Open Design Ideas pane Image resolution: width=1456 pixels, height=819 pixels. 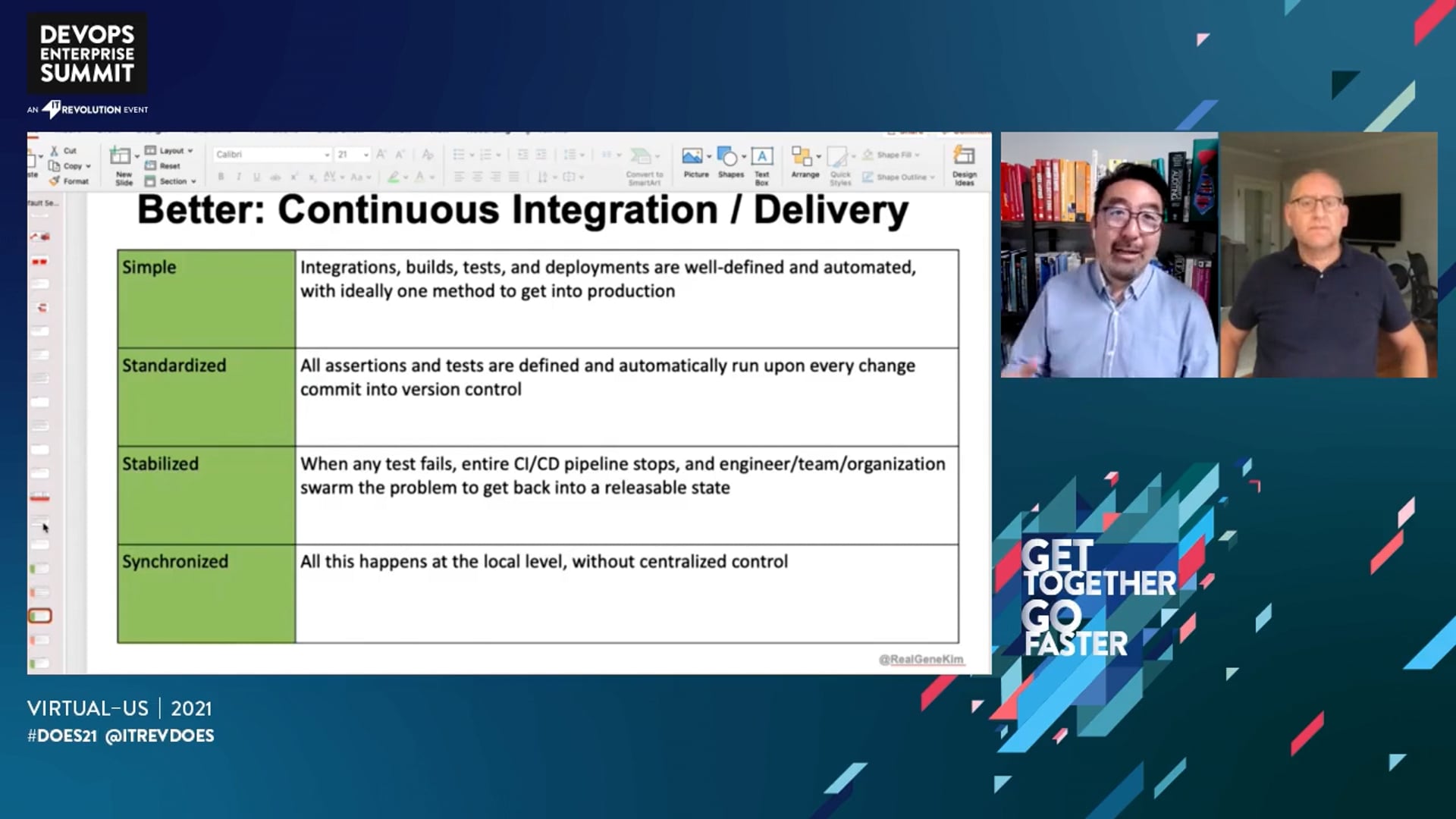[964, 165]
